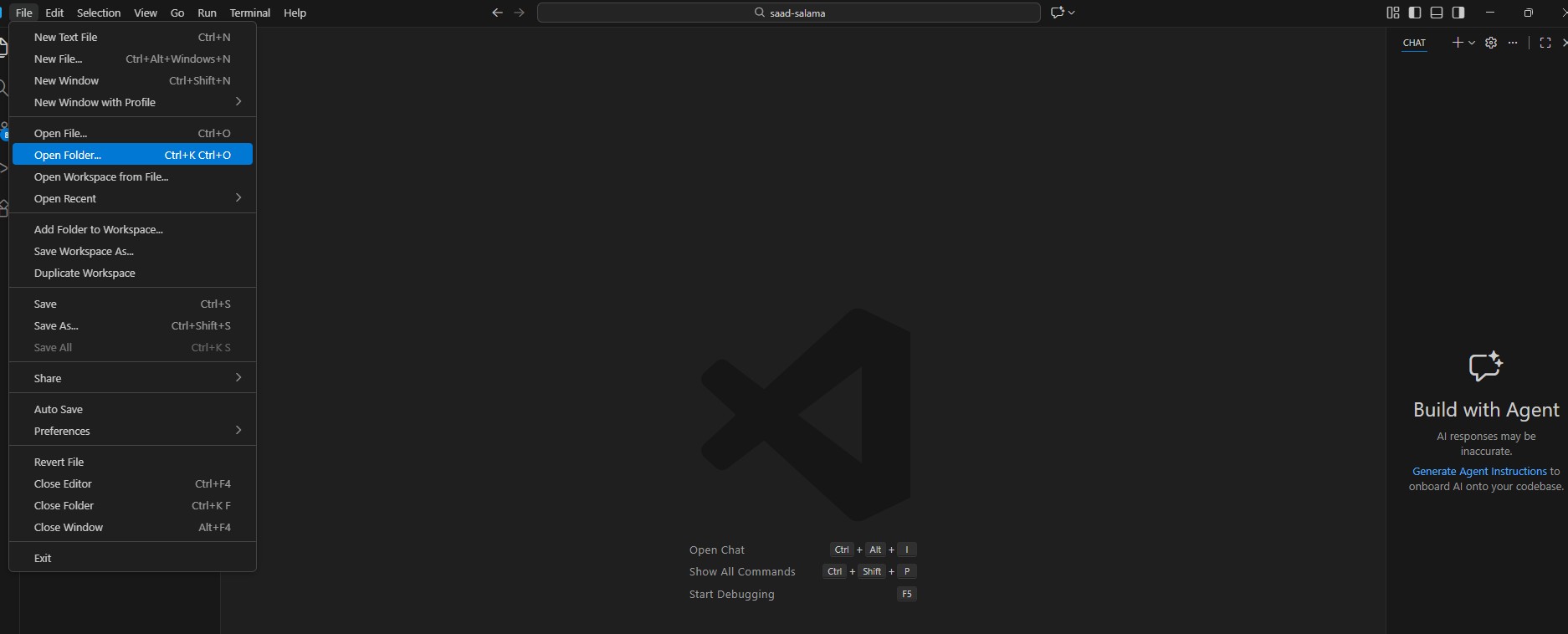Screen dimensions: 1568x634
Task: Expand the Copilot chat dropdown arrow
Action: [1072, 13]
